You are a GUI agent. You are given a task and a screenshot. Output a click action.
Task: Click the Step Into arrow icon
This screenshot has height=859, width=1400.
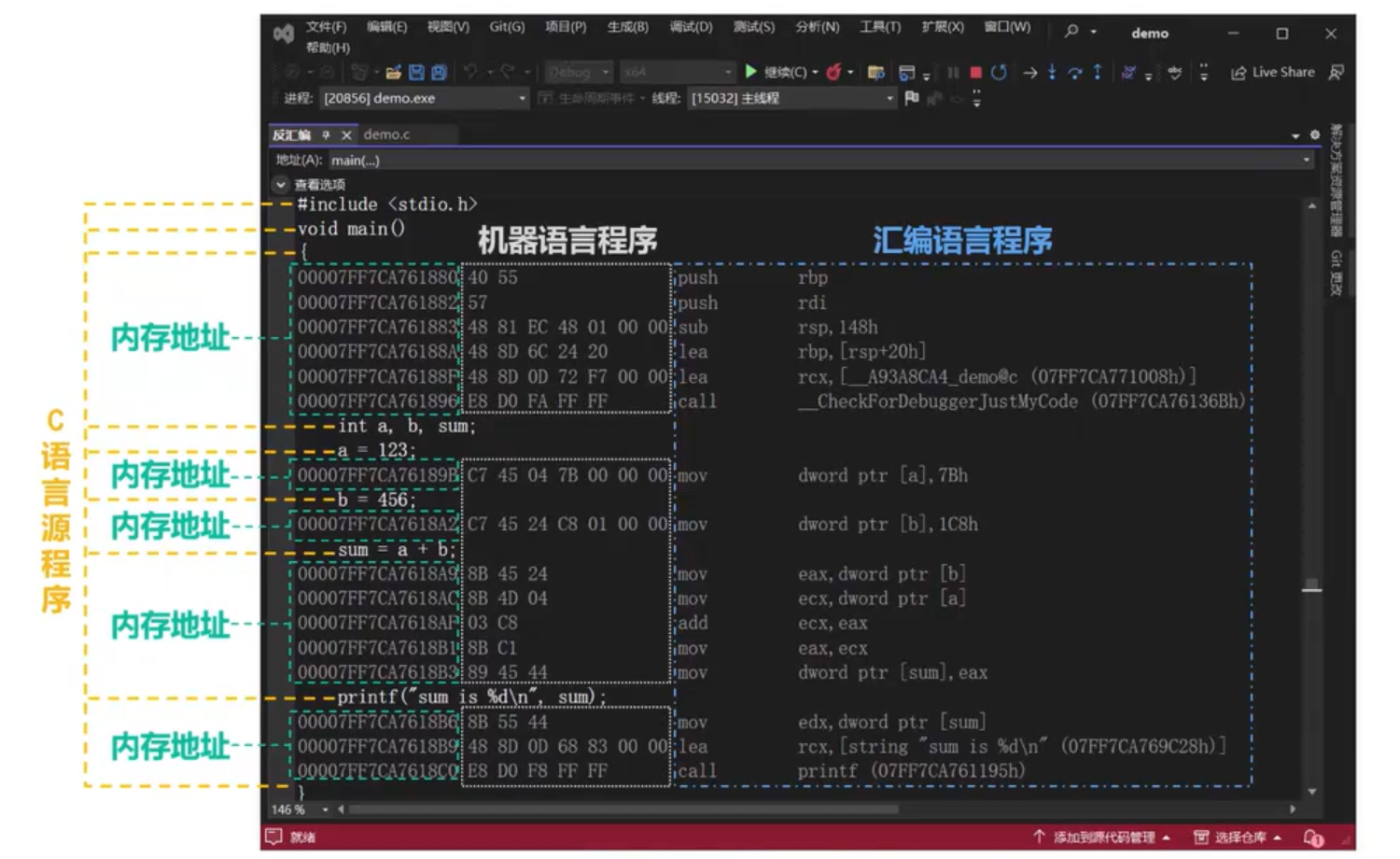(x=1052, y=72)
